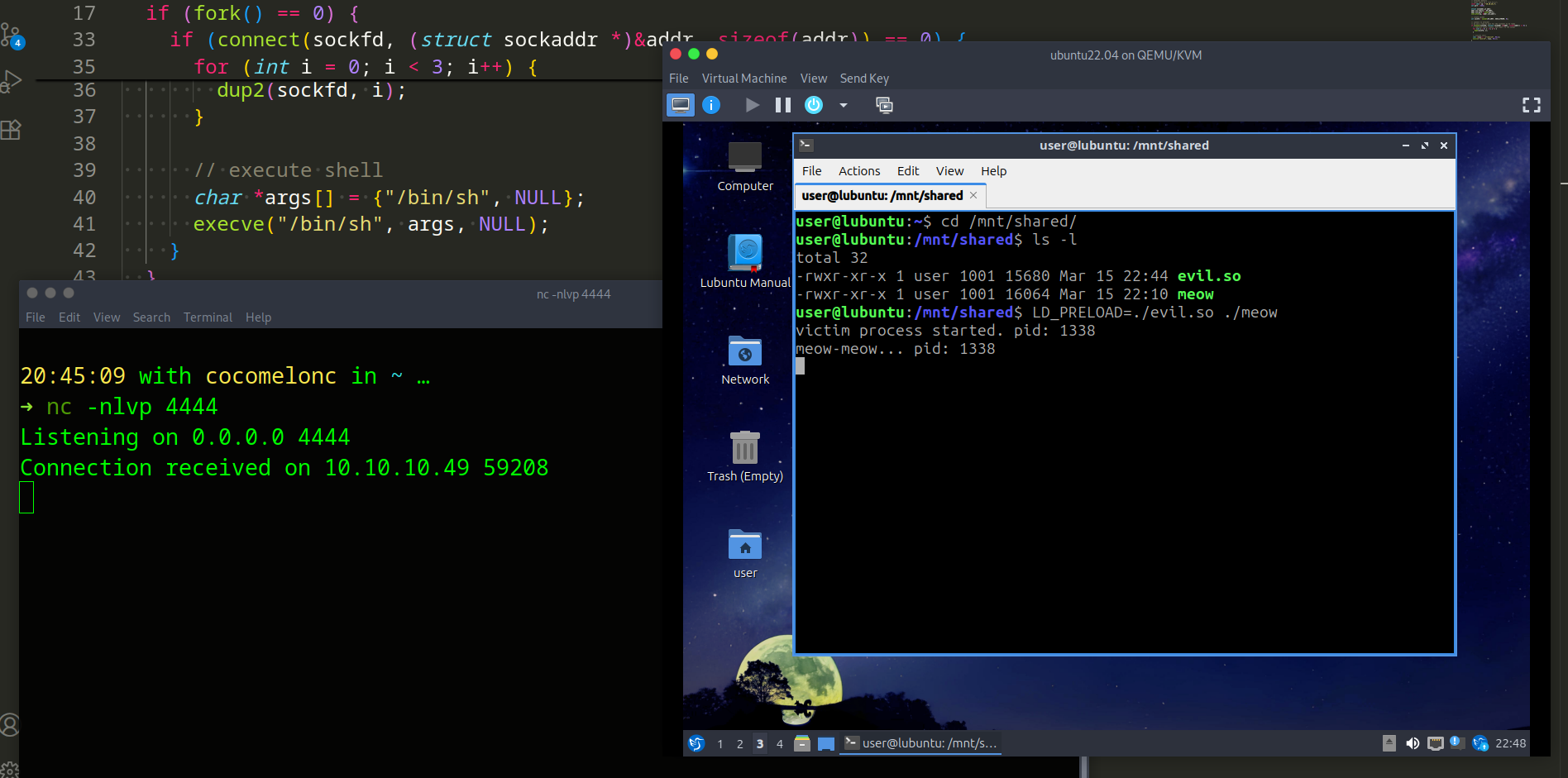Image resolution: width=1568 pixels, height=778 pixels.
Task: Click the dual-monitor display toolbar icon
Action: pyautogui.click(x=884, y=105)
